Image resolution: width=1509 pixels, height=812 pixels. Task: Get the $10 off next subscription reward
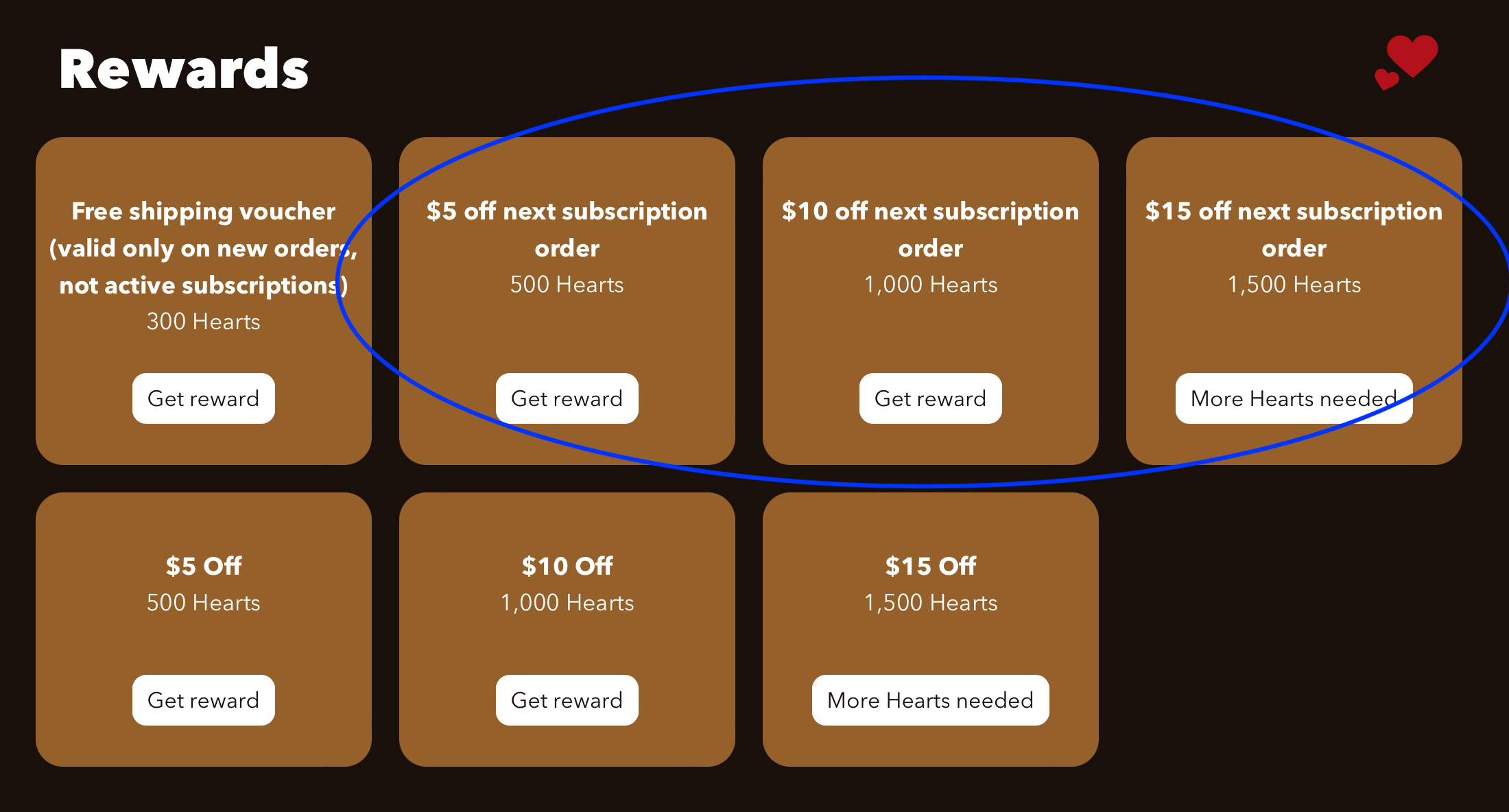point(931,398)
